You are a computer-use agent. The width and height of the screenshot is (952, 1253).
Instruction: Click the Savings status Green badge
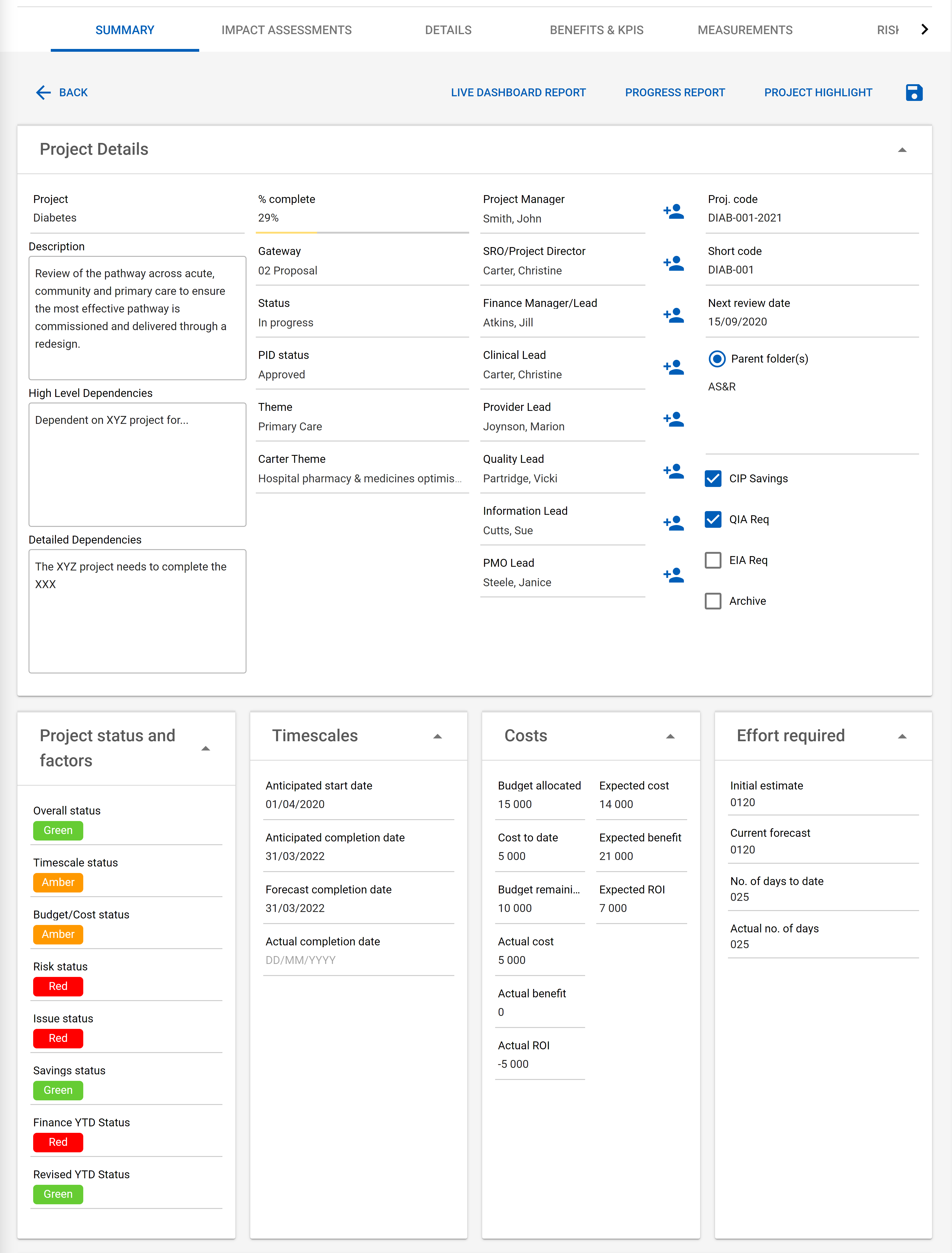coord(58,1090)
